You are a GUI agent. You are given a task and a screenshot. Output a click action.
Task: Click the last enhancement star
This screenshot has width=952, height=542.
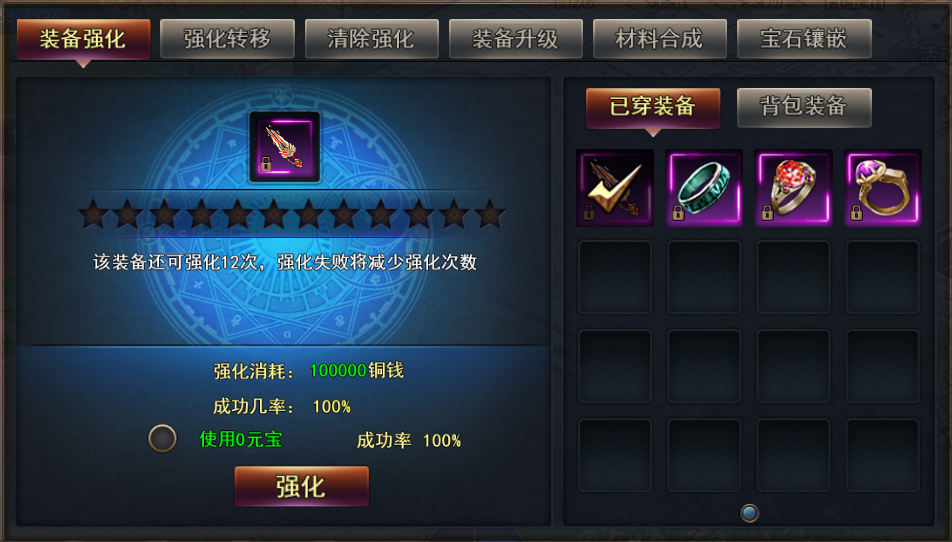[x=489, y=215]
